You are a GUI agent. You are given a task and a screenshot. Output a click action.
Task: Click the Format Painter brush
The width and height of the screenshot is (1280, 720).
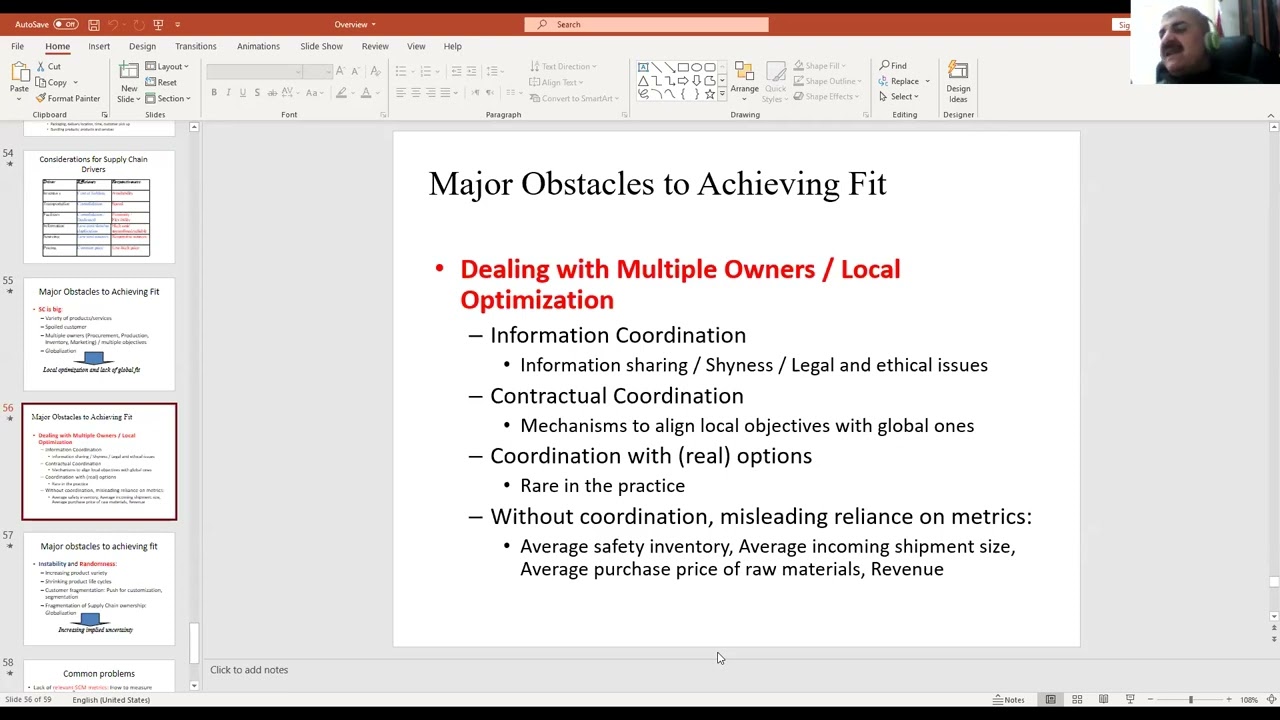41,98
